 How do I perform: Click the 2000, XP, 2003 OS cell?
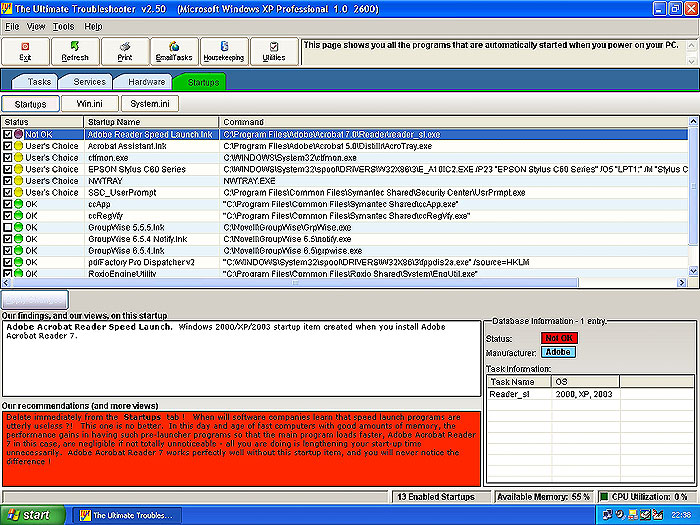click(585, 394)
